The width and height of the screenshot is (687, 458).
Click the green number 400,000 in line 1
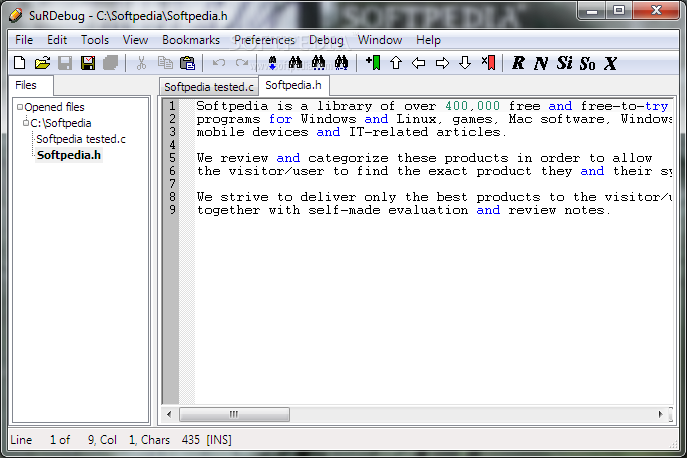[x=472, y=106]
